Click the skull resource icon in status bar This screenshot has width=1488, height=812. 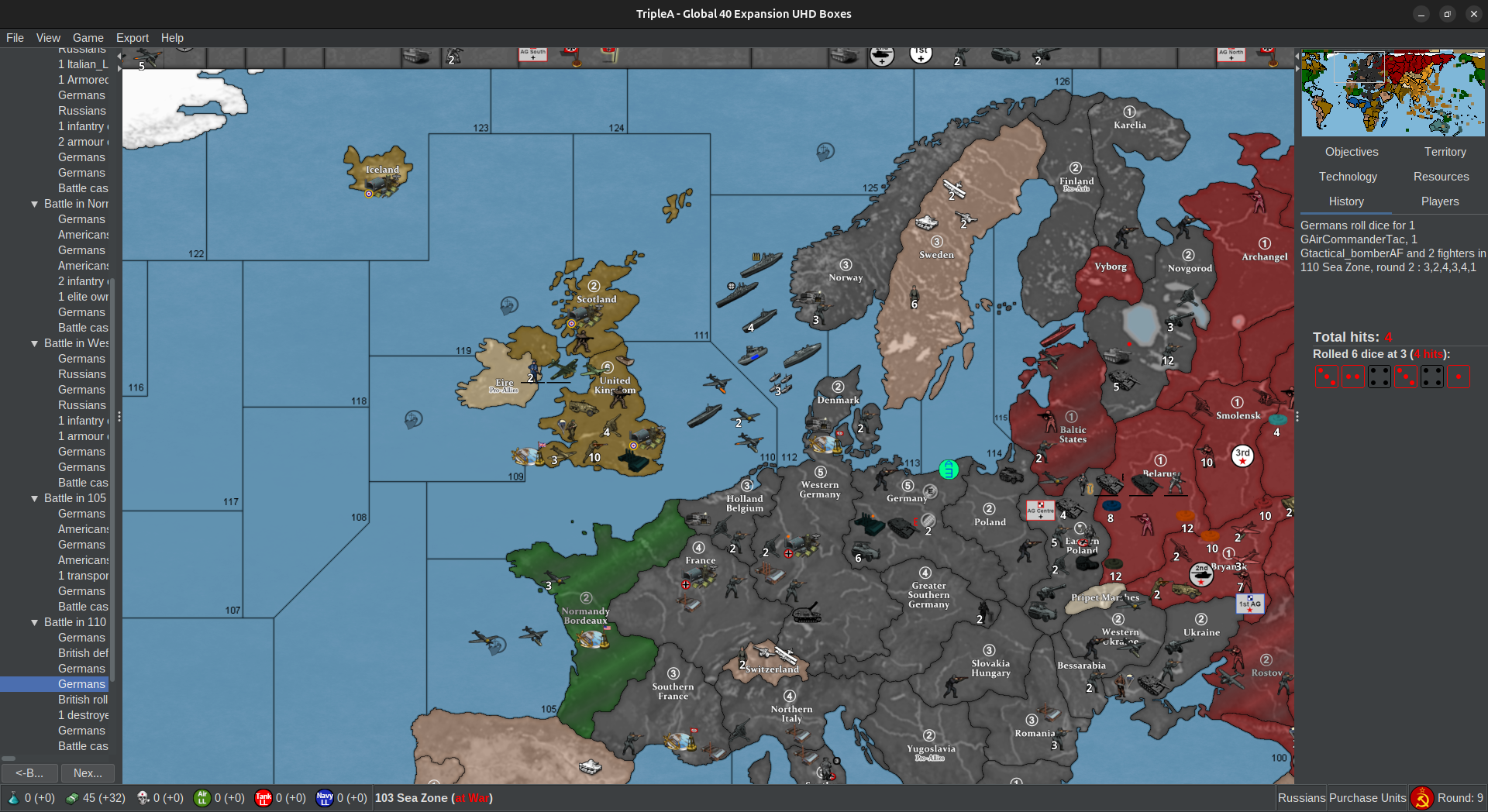[143, 798]
